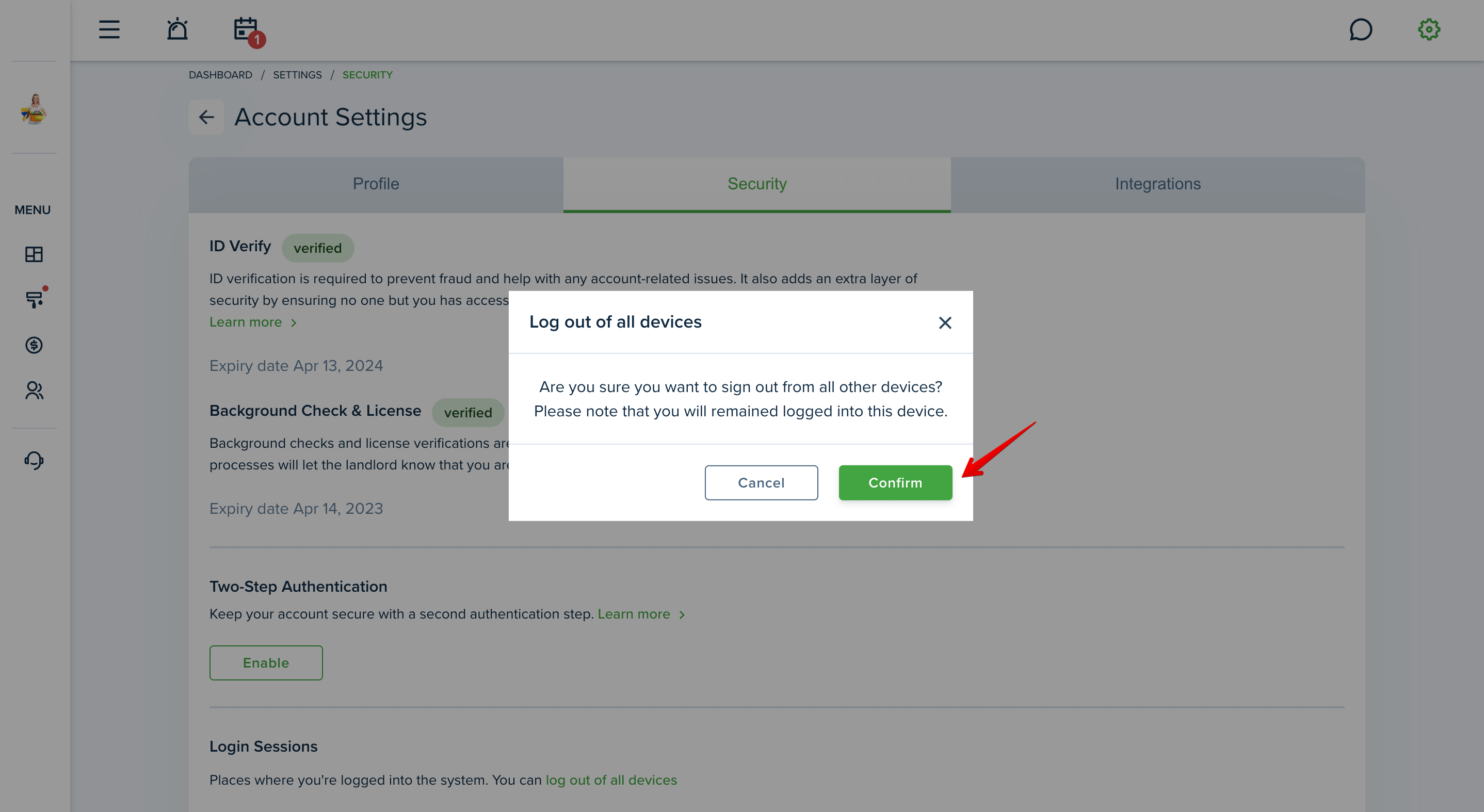The height and width of the screenshot is (812, 1484).
Task: Open the dollar sign payments sidebar icon
Action: tap(34, 345)
